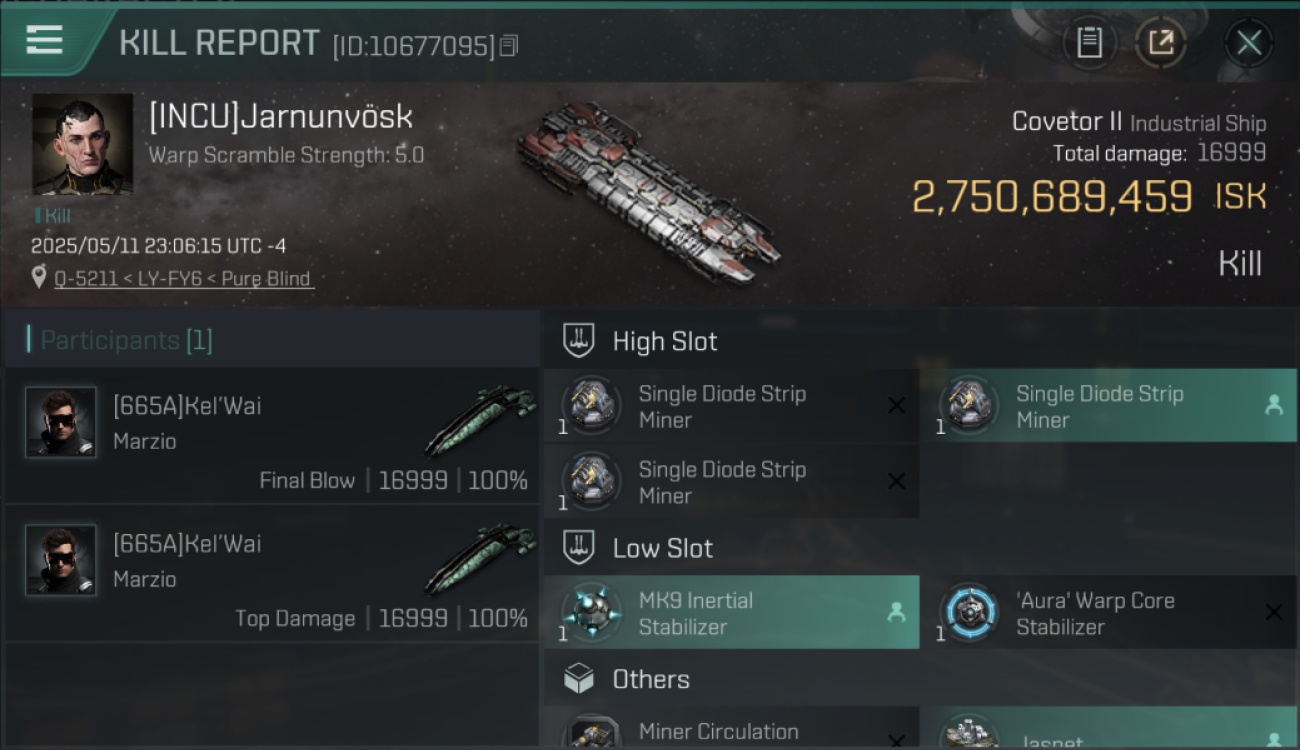Collapse the High Slot section header
Viewport: 1300px width, 750px height.
[x=920, y=341]
